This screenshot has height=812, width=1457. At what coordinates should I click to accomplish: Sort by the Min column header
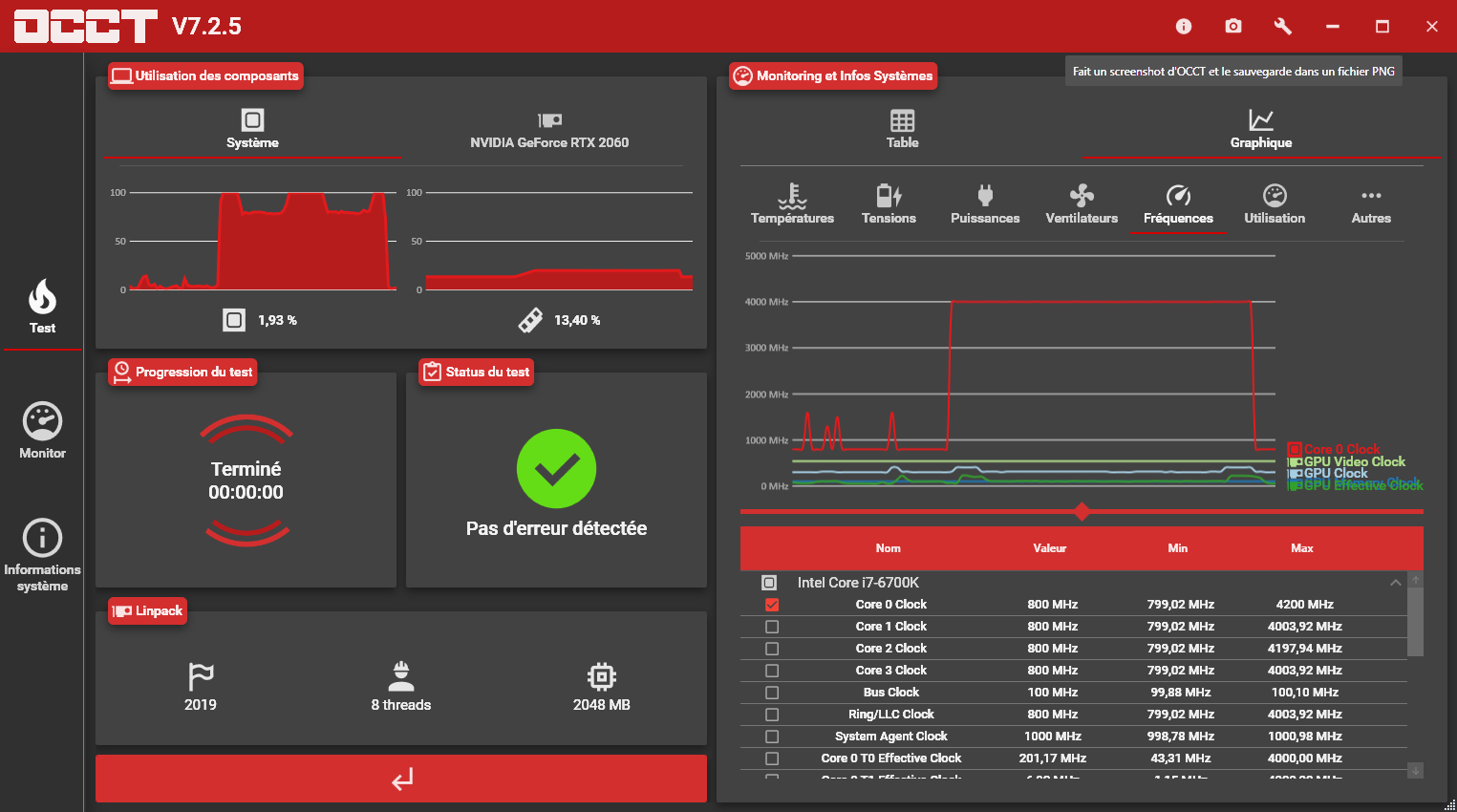tap(1178, 548)
